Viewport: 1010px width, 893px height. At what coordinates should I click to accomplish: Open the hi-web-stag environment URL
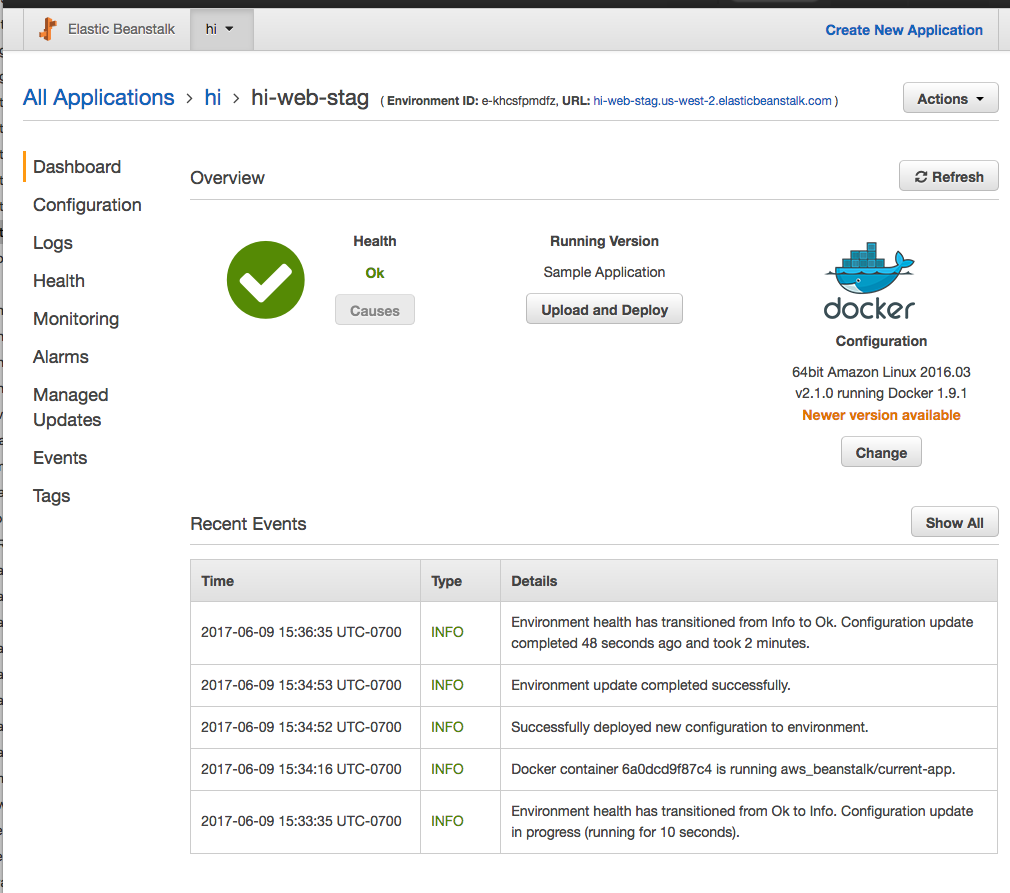[712, 101]
